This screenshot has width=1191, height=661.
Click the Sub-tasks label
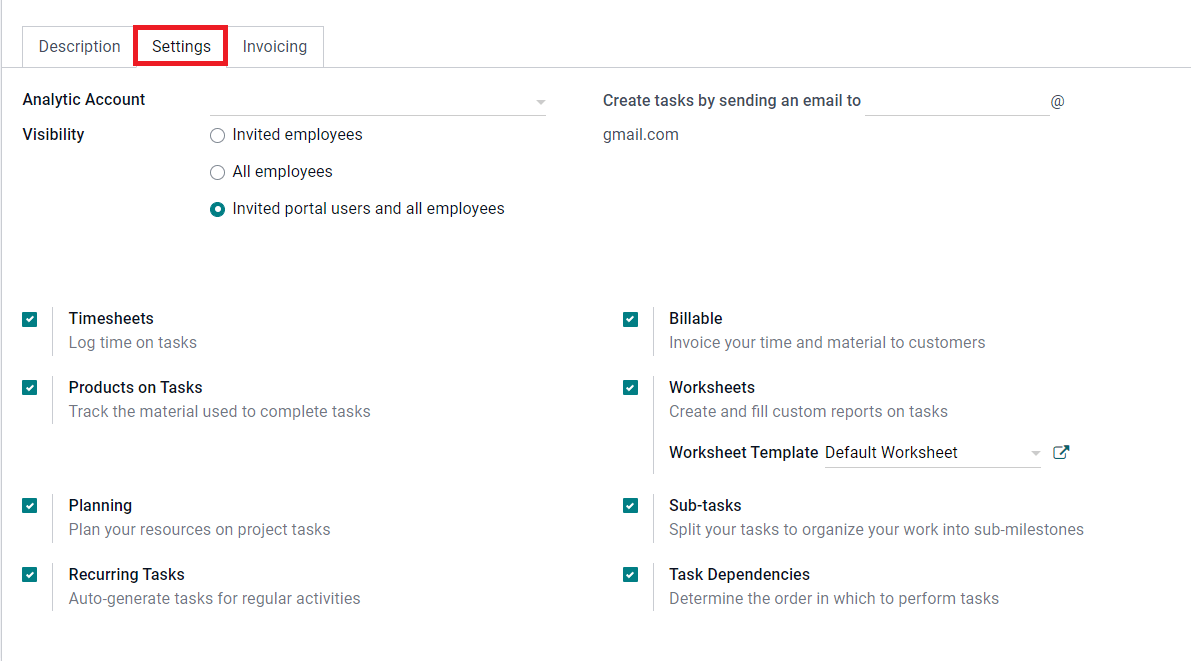click(x=705, y=505)
